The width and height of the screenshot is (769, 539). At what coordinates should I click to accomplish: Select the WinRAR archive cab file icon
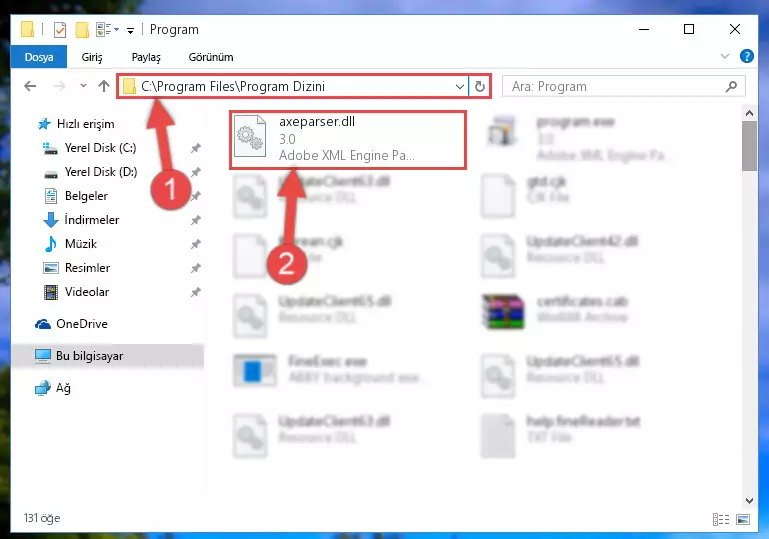pos(503,311)
